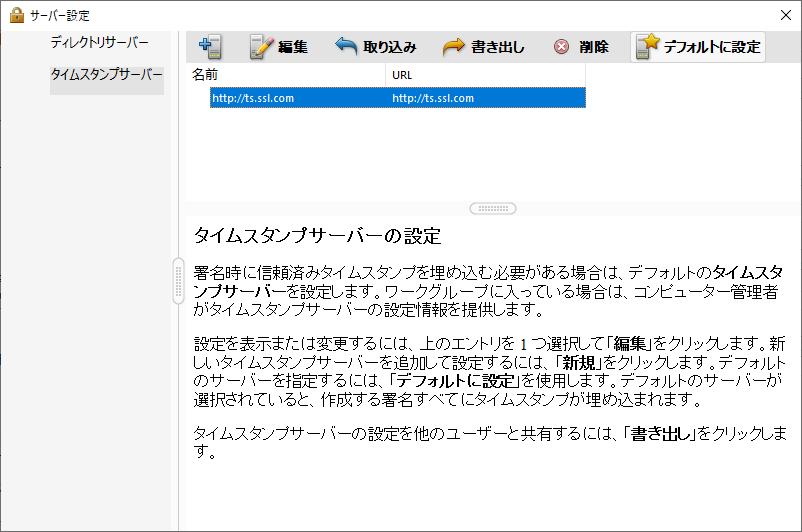Sort by the 名前 column header
802x532 pixels.
coord(286,75)
